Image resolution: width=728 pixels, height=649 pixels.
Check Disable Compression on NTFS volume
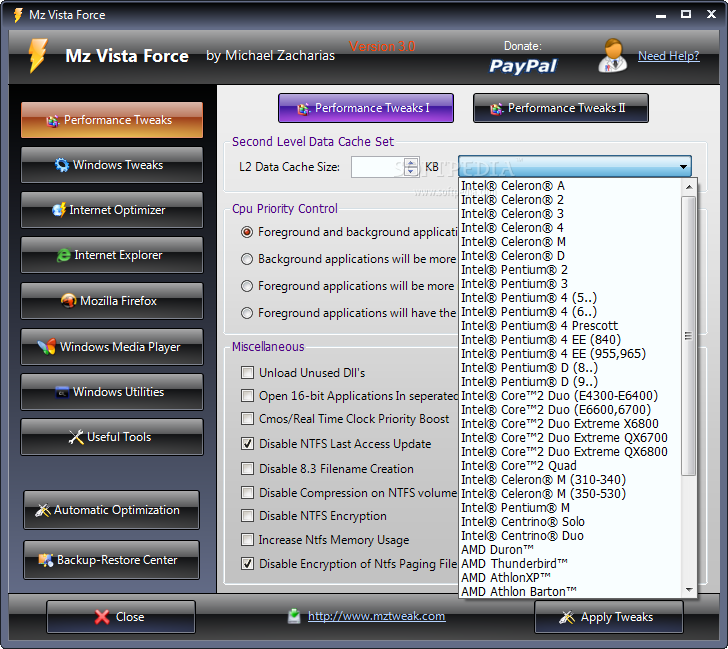(x=247, y=493)
